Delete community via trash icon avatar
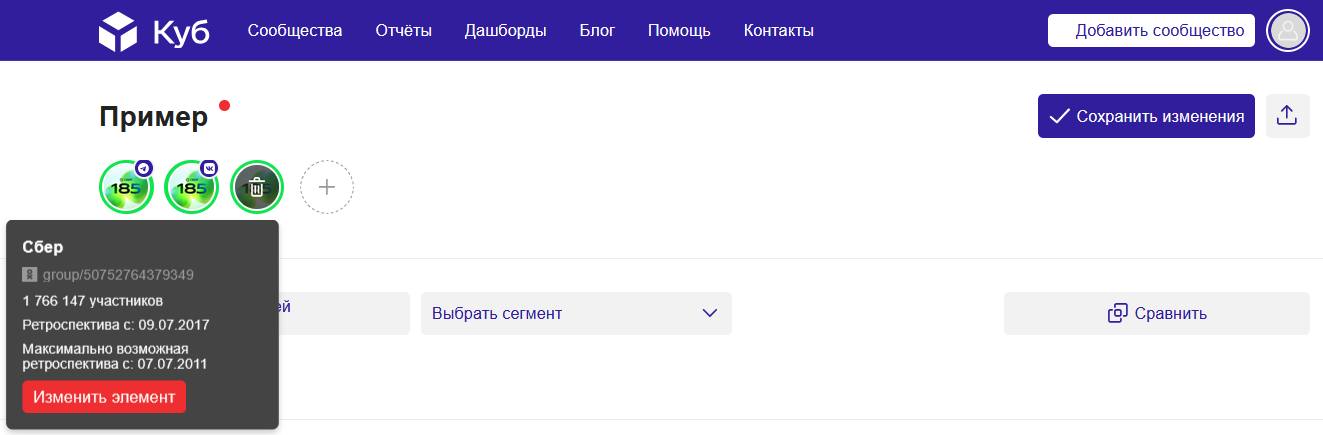The width and height of the screenshot is (1323, 435). tap(257, 187)
